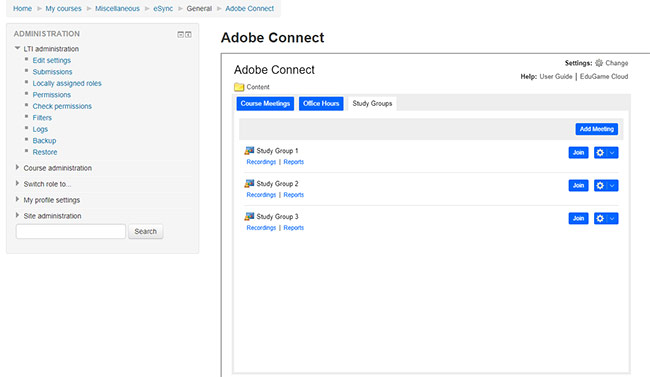Hide the Administration block

(x=180, y=34)
